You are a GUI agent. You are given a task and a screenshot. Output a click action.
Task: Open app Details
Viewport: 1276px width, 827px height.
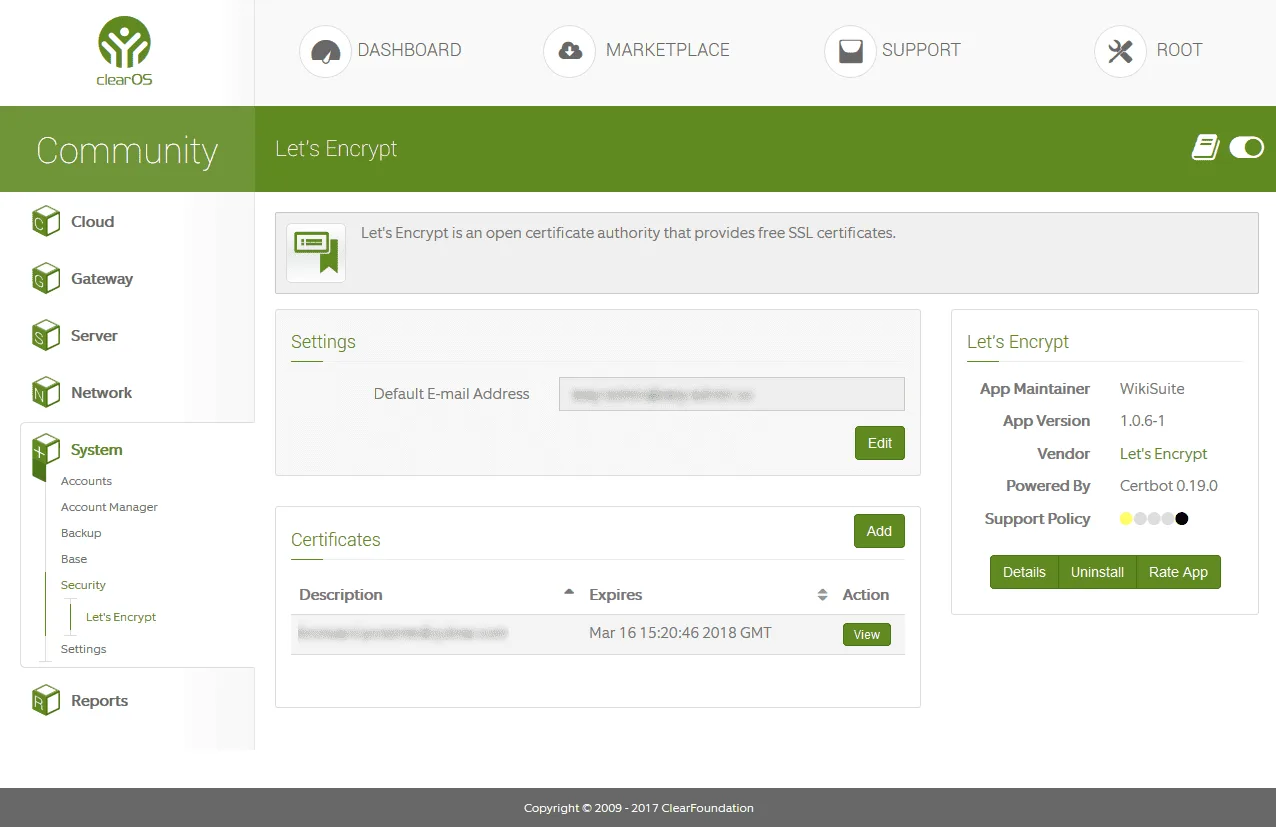pyautogui.click(x=1024, y=572)
